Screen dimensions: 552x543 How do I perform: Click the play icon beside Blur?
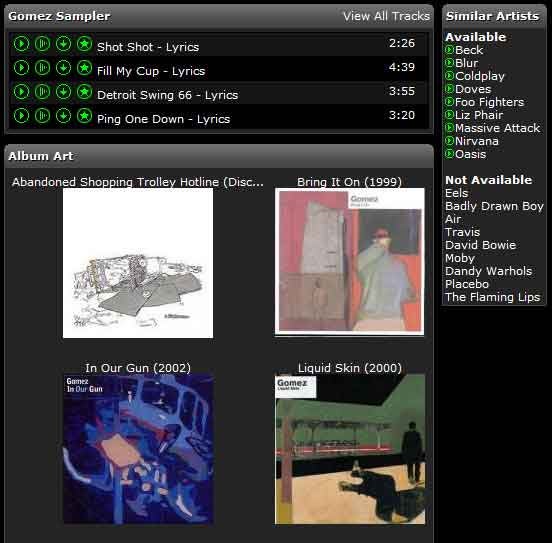click(x=449, y=63)
